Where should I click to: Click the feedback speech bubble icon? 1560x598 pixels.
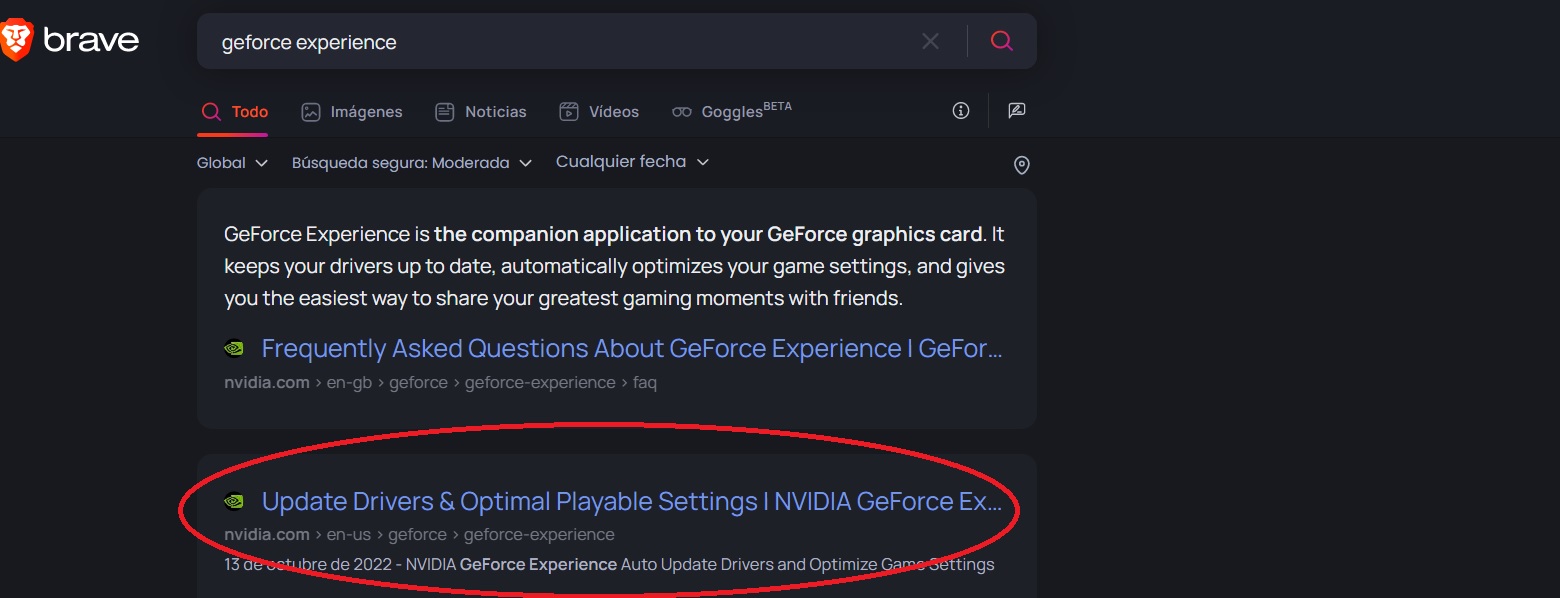click(x=1017, y=111)
